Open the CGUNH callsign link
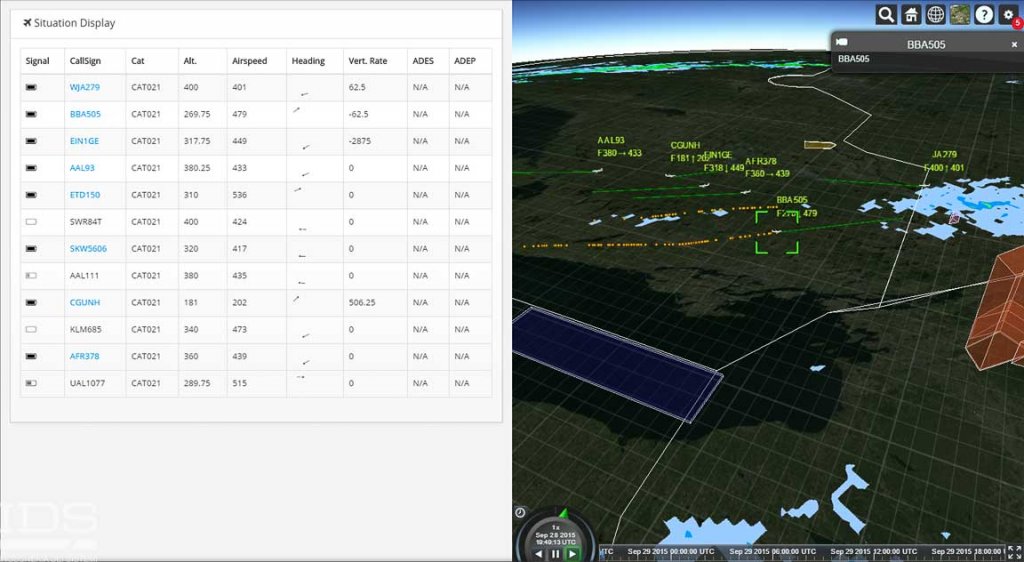Viewport: 1024px width, 562px height. (85, 302)
